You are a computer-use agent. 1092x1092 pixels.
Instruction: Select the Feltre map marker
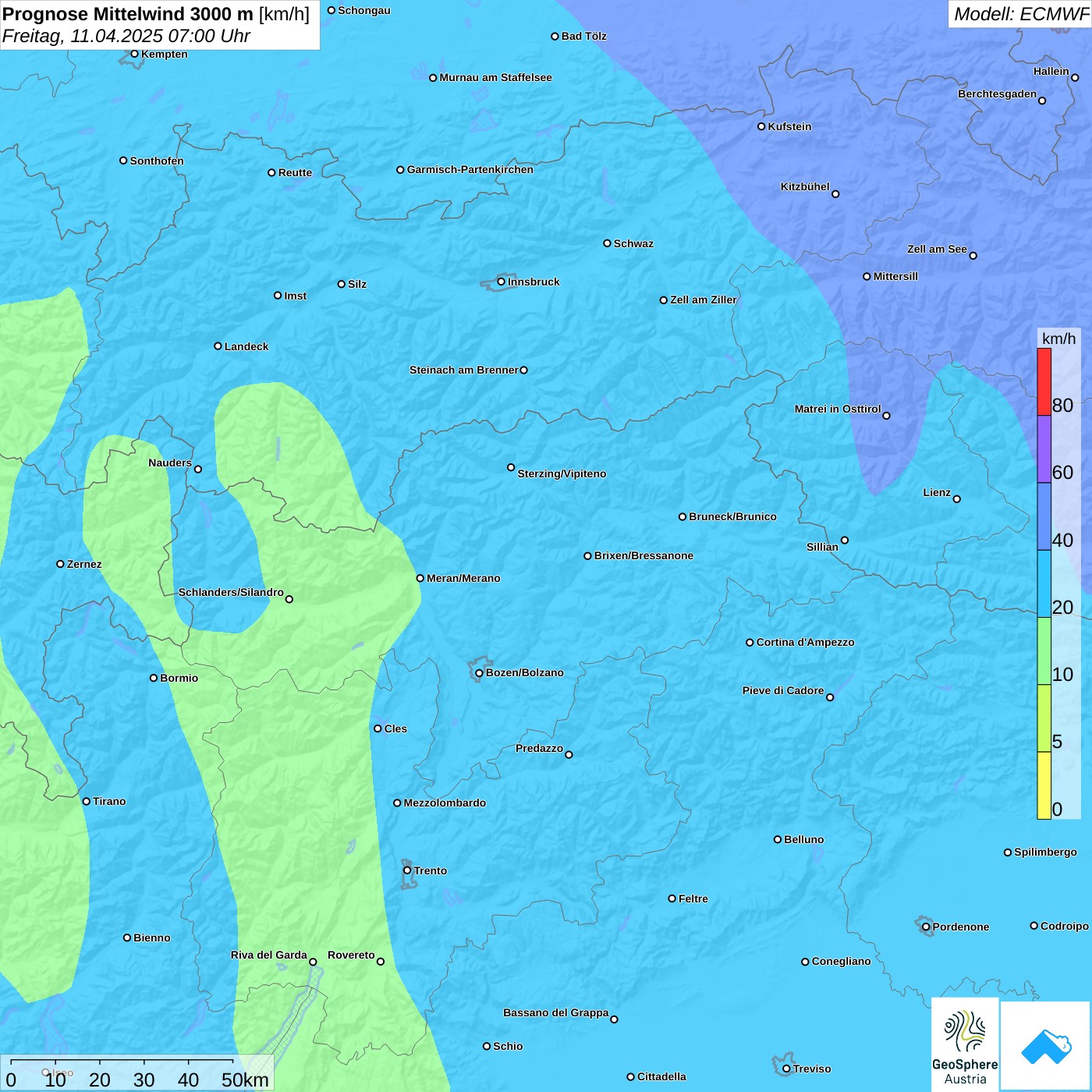672,899
